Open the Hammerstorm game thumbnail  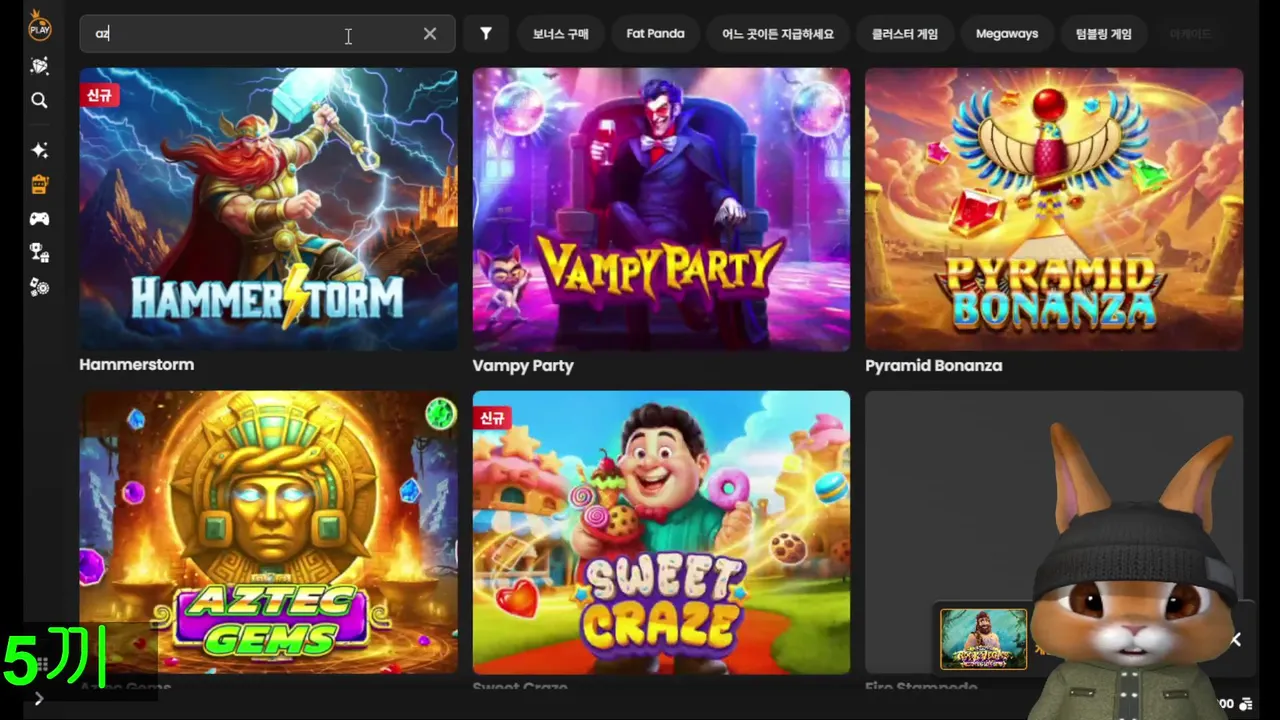pos(268,209)
